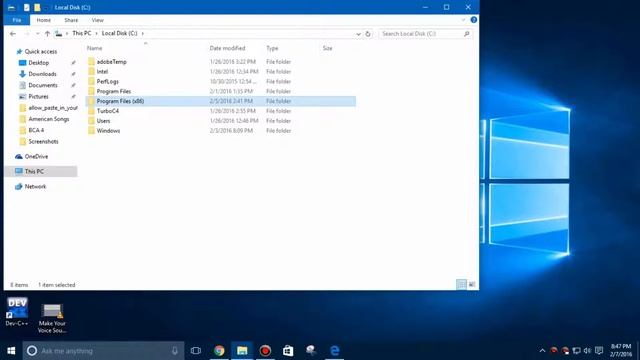Viewport: 640px width, 360px height.
Task: Sort by Date modified column
Action: pyautogui.click(x=227, y=48)
